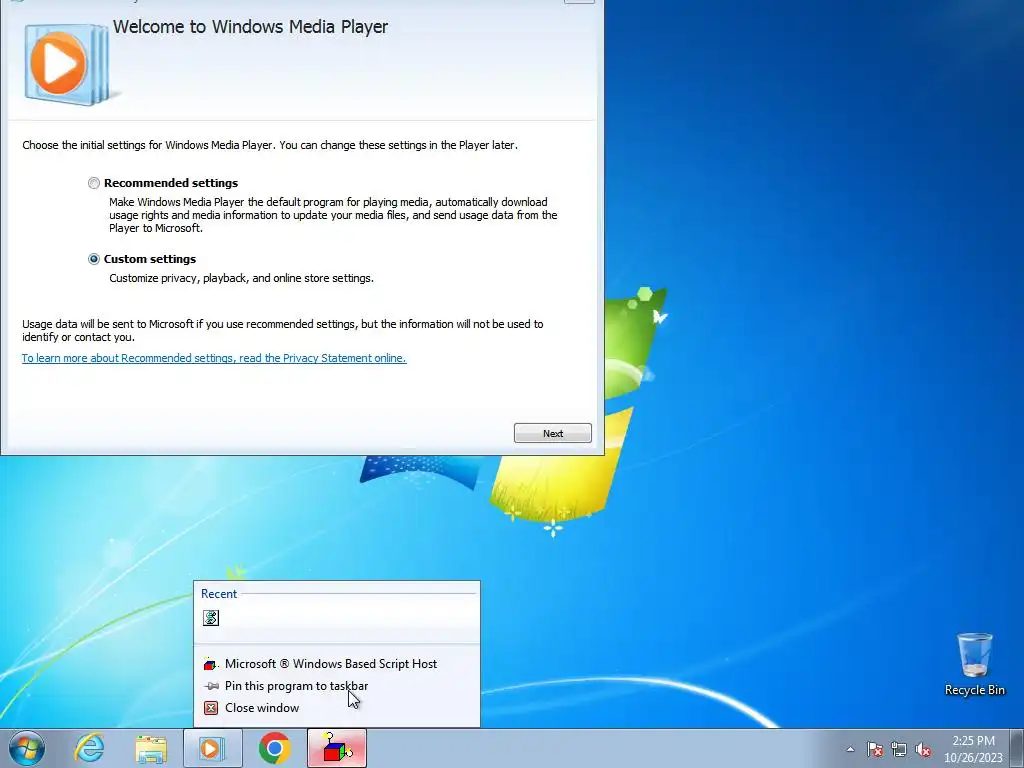Open Google Chrome from taskbar
This screenshot has width=1024, height=768.
(x=274, y=748)
